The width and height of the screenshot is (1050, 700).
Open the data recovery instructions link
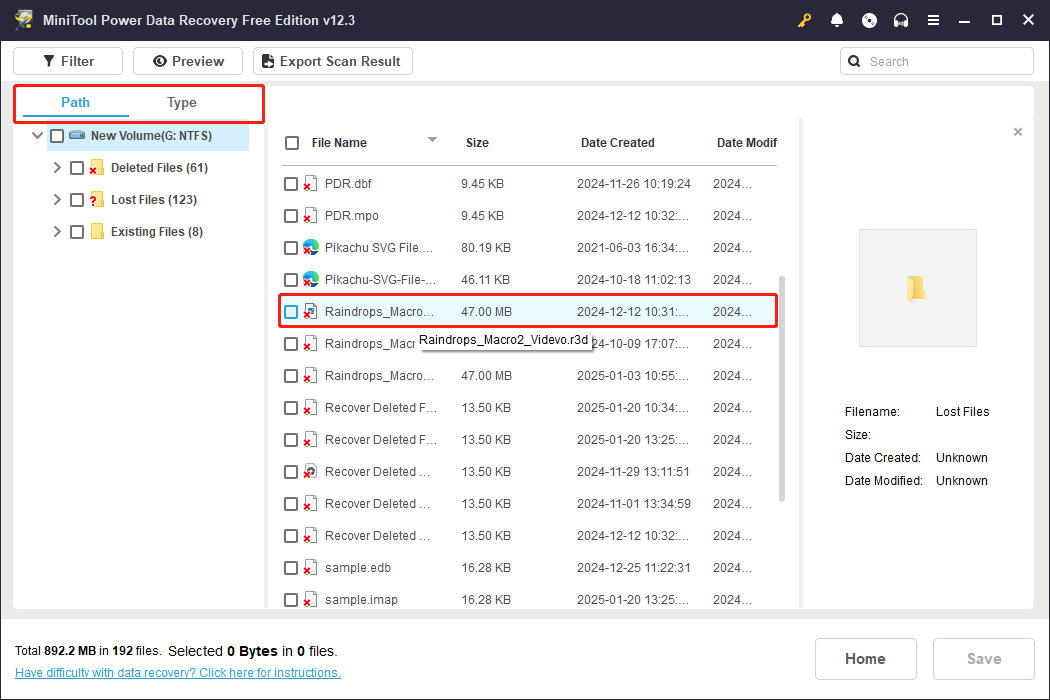click(178, 673)
